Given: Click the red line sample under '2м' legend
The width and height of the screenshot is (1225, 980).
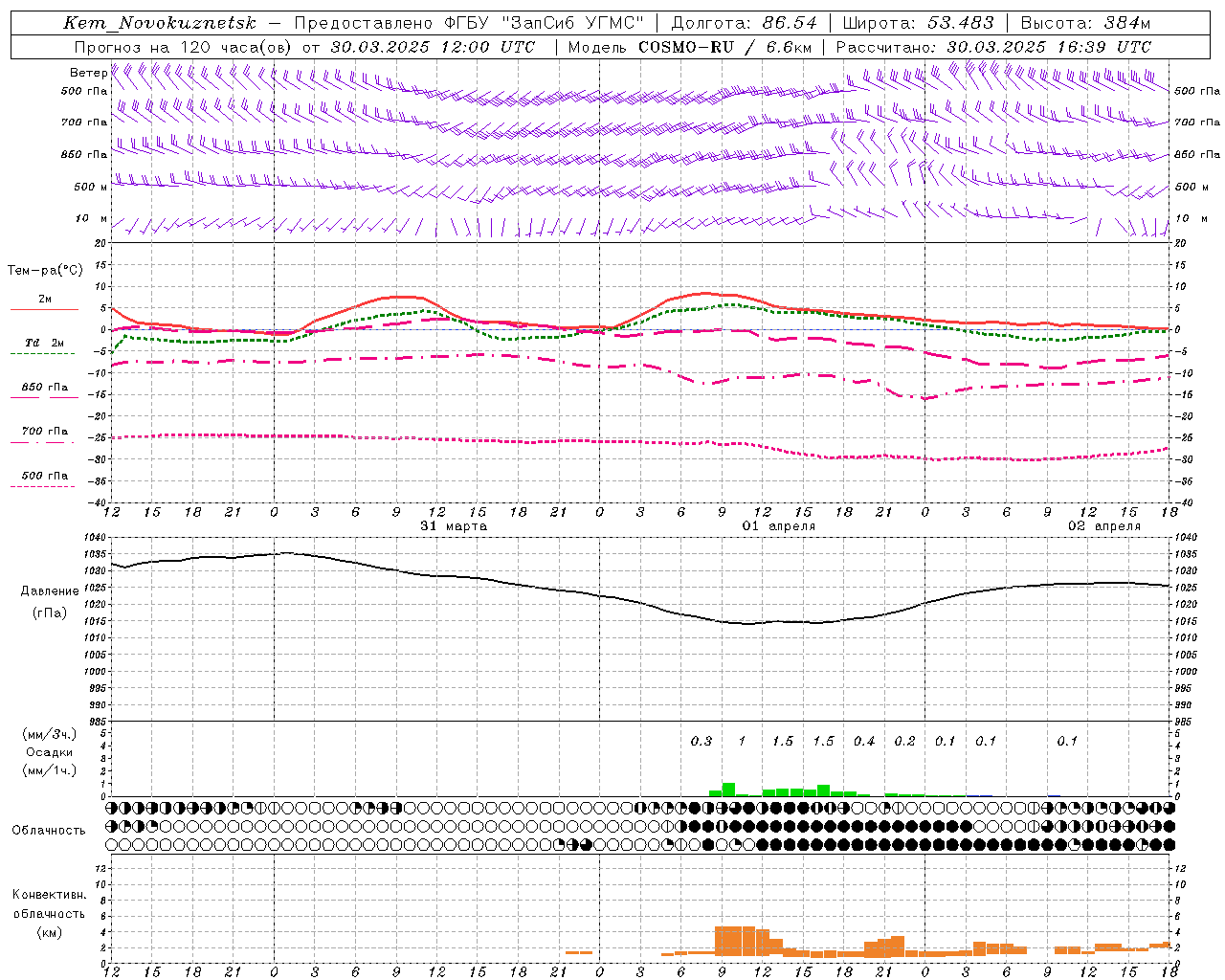Looking at the screenshot, I should coord(45,309).
